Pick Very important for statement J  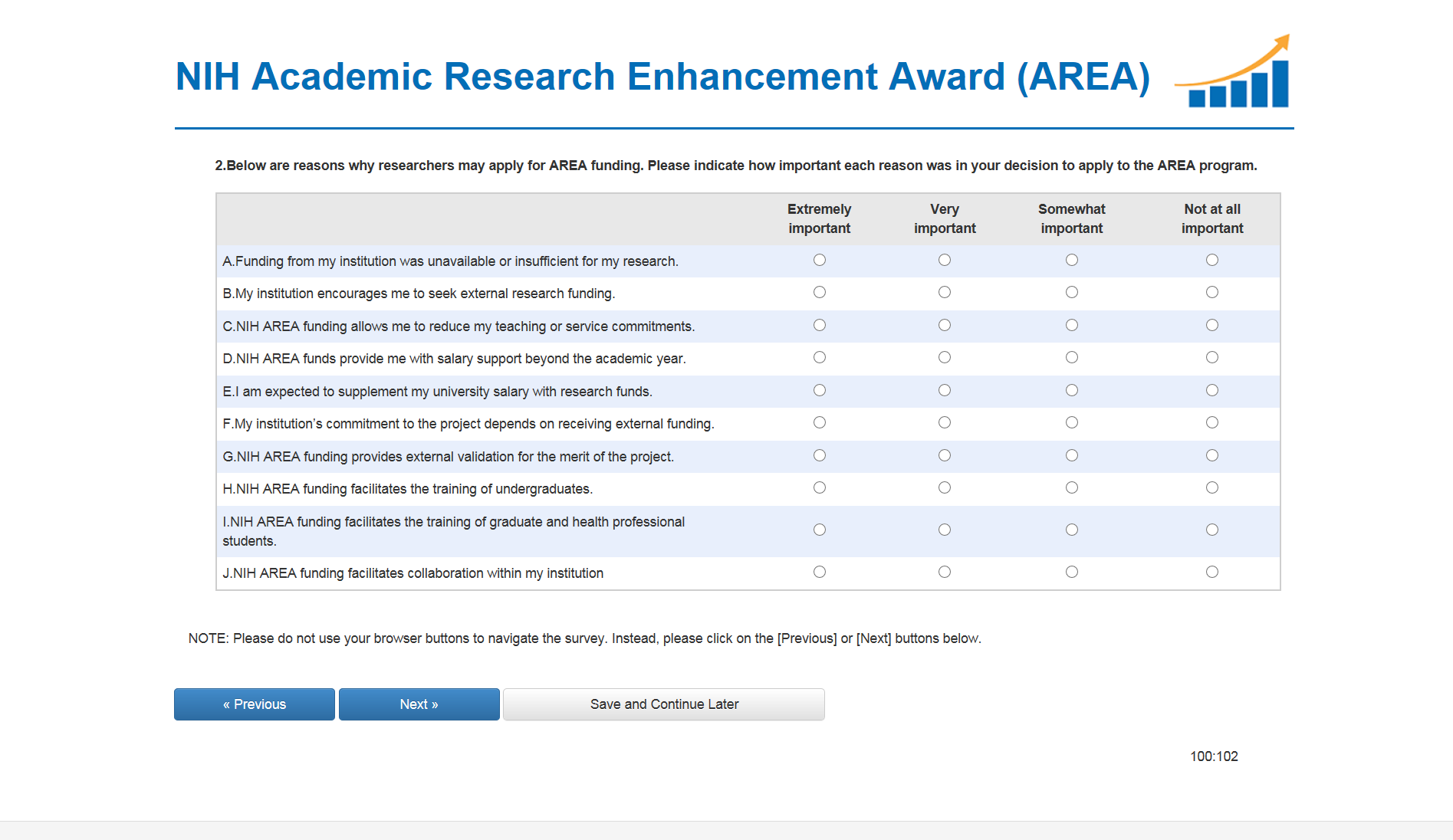point(945,572)
